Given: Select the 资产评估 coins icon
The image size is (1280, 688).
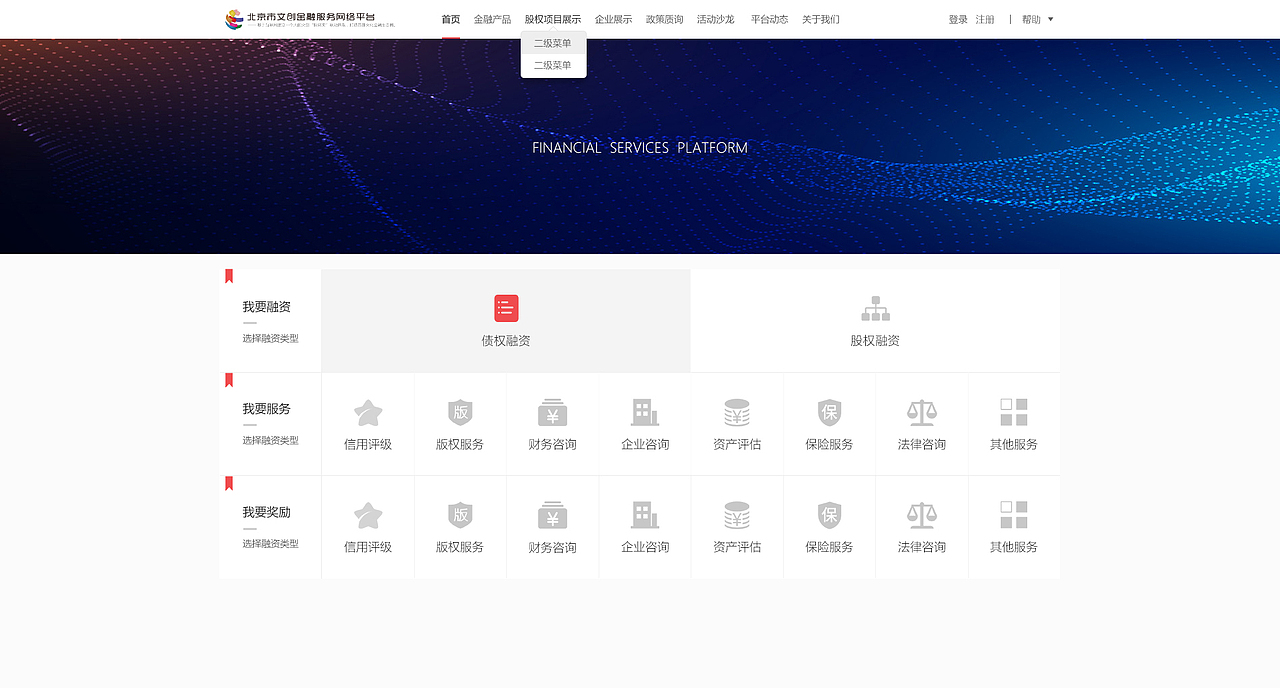Looking at the screenshot, I should 737,411.
